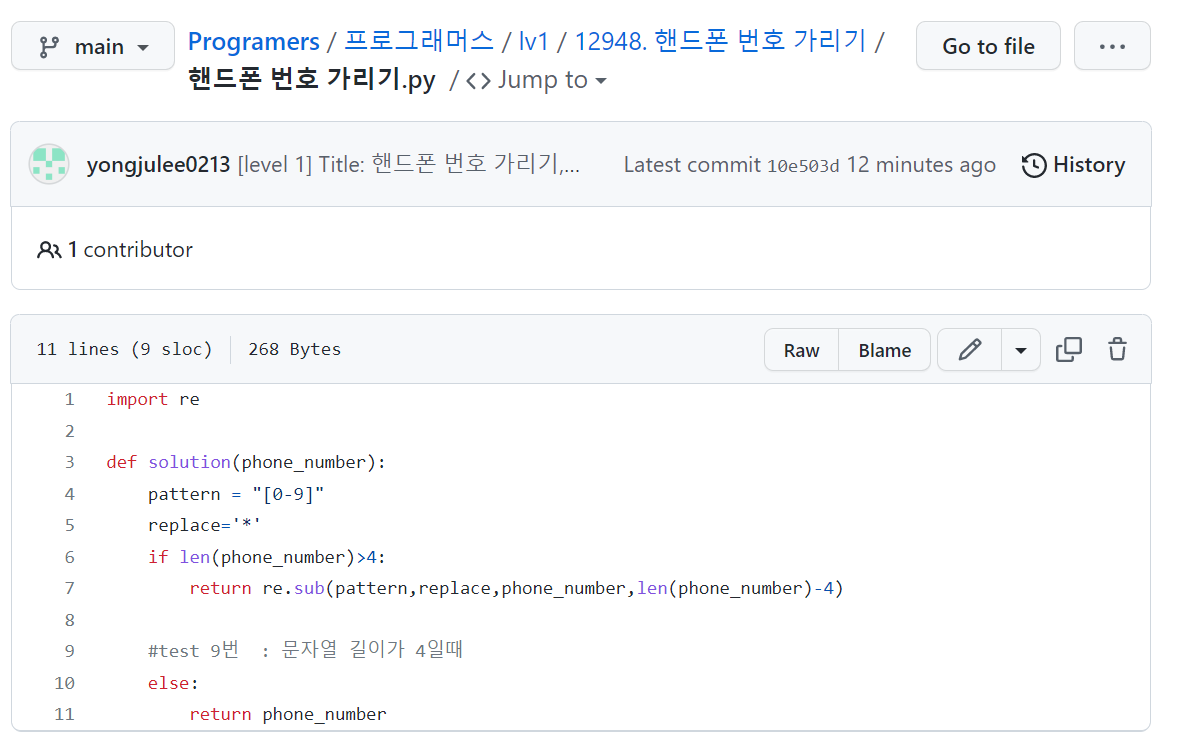
Task: Click the "replace='*'" code line
Action: [x=204, y=525]
